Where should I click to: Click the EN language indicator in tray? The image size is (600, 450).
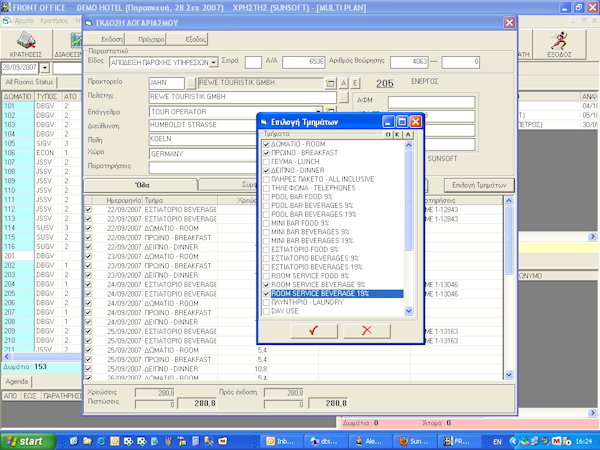[497, 442]
